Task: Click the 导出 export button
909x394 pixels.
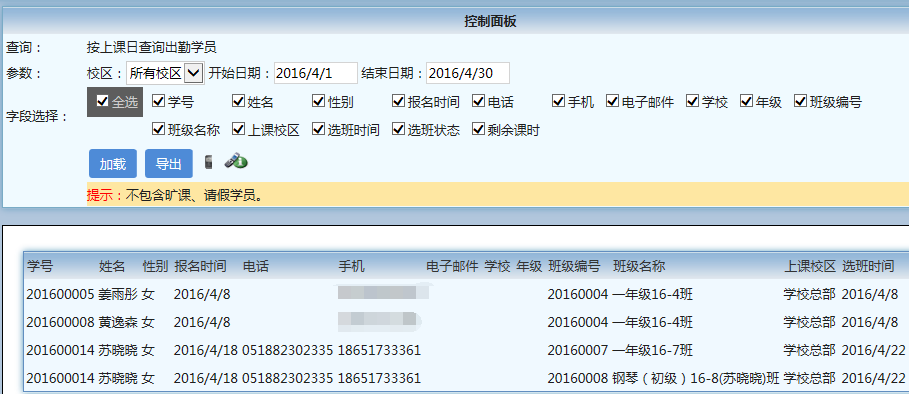Action: [169, 164]
